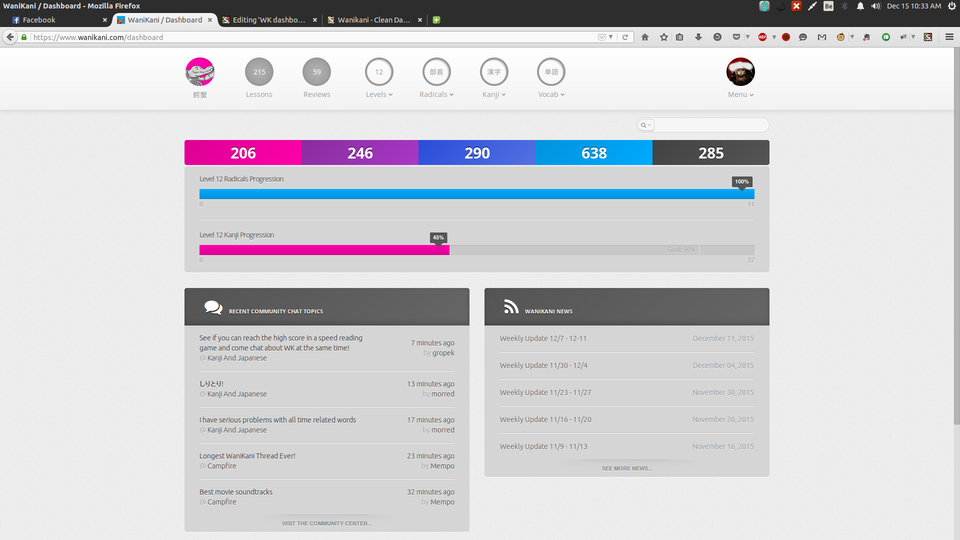Switch to the Facebook tab
Viewport: 960px width, 540px height.
(59, 20)
